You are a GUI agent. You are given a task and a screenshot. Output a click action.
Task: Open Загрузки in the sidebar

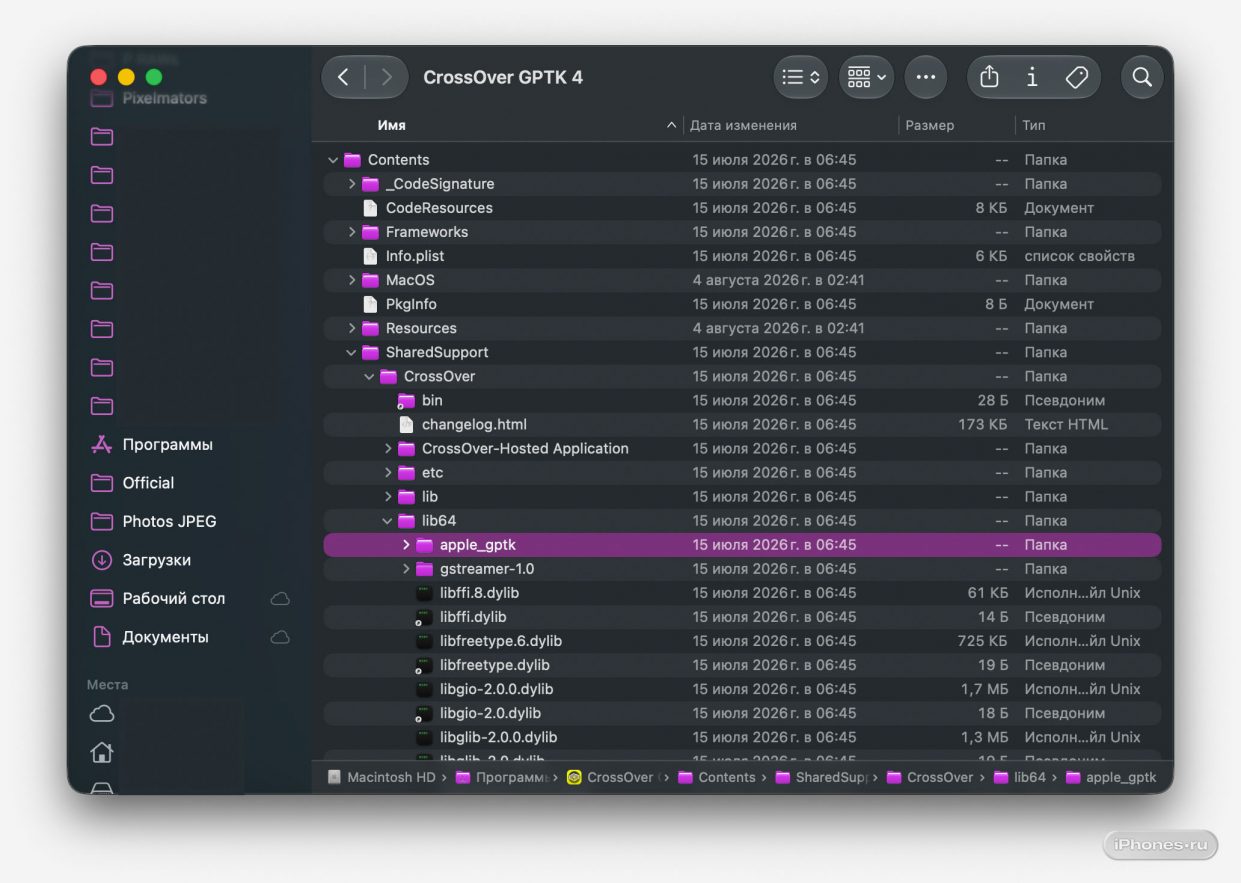click(156, 560)
